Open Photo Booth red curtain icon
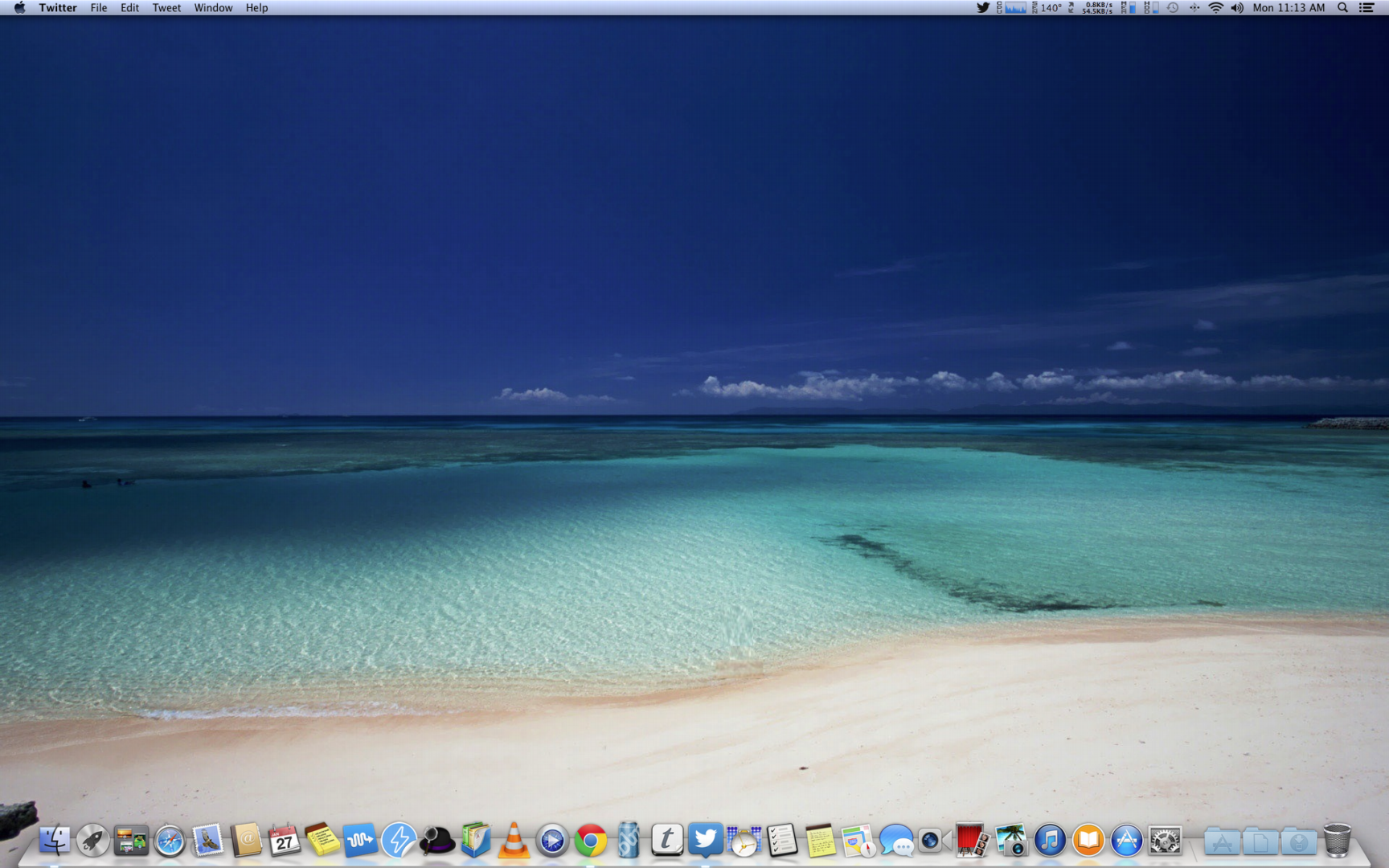Image resolution: width=1389 pixels, height=868 pixels. pos(972,841)
